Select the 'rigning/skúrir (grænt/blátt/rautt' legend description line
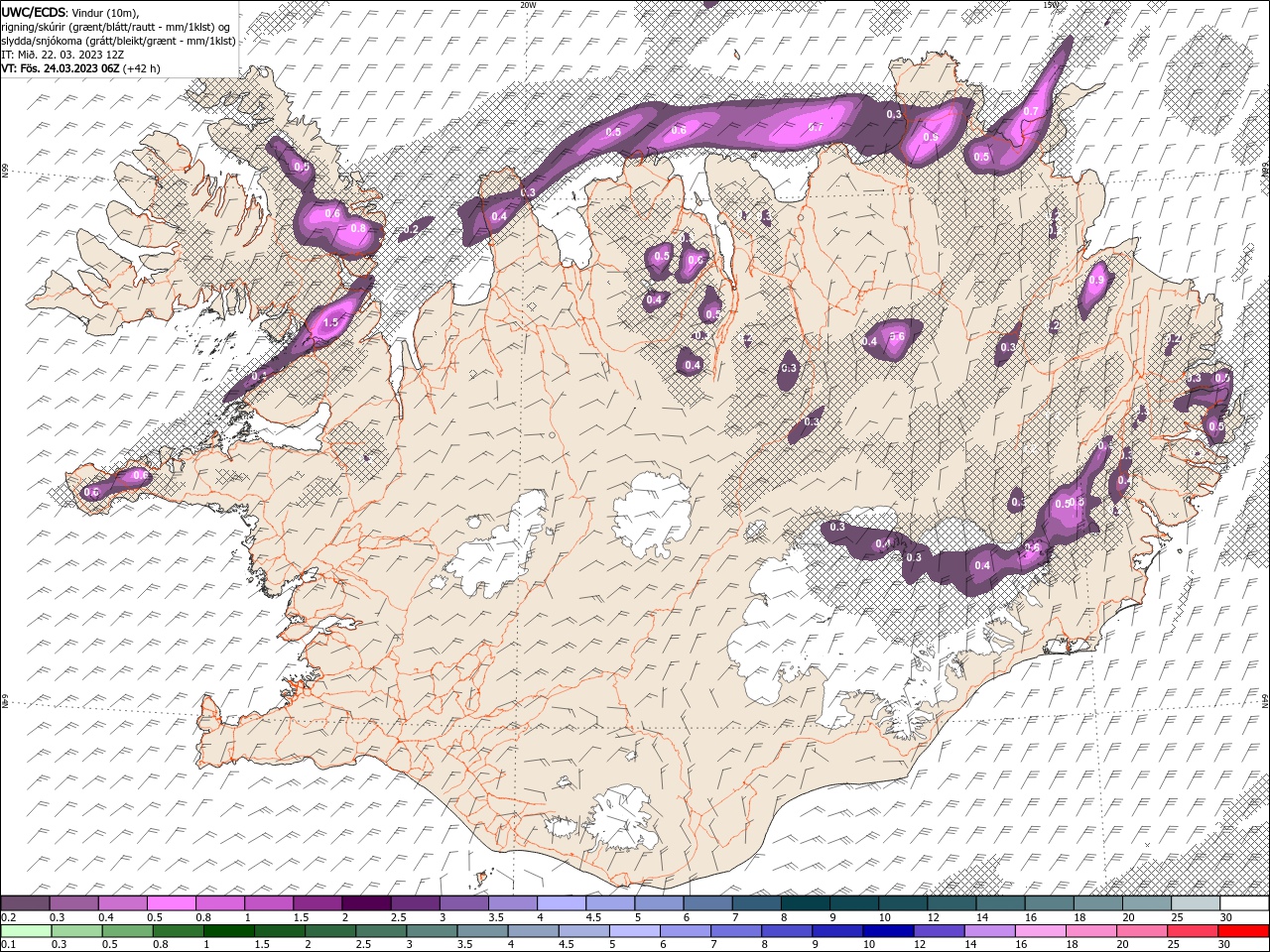The width and height of the screenshot is (1270, 952). tap(116, 27)
